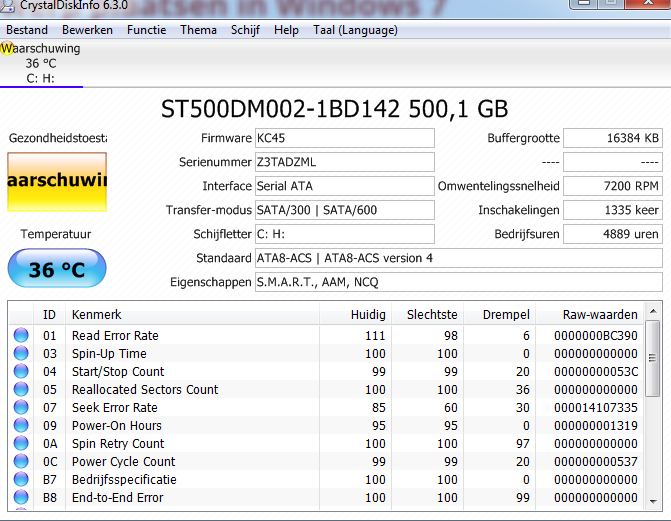671x521 pixels.
Task: Click the Standaard field ATA8-ACS
Action: point(459,258)
